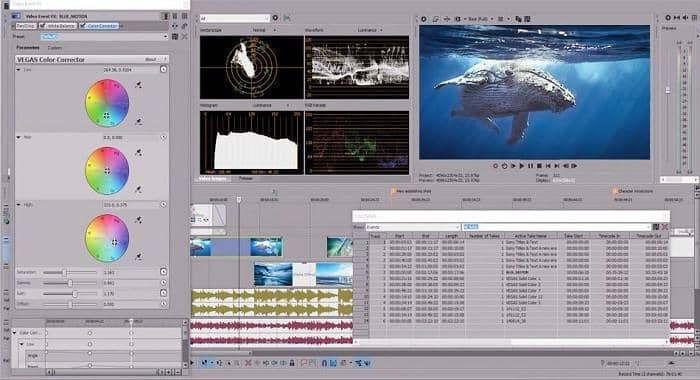
Task: Open video scopes settings gear
Action: click(275, 18)
